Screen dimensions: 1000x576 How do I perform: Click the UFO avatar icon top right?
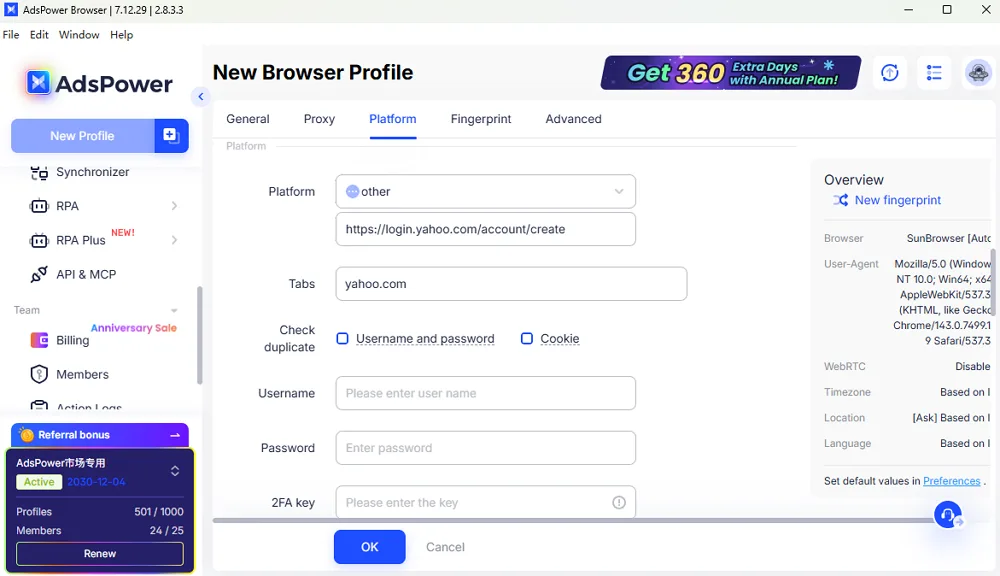[x=977, y=72]
